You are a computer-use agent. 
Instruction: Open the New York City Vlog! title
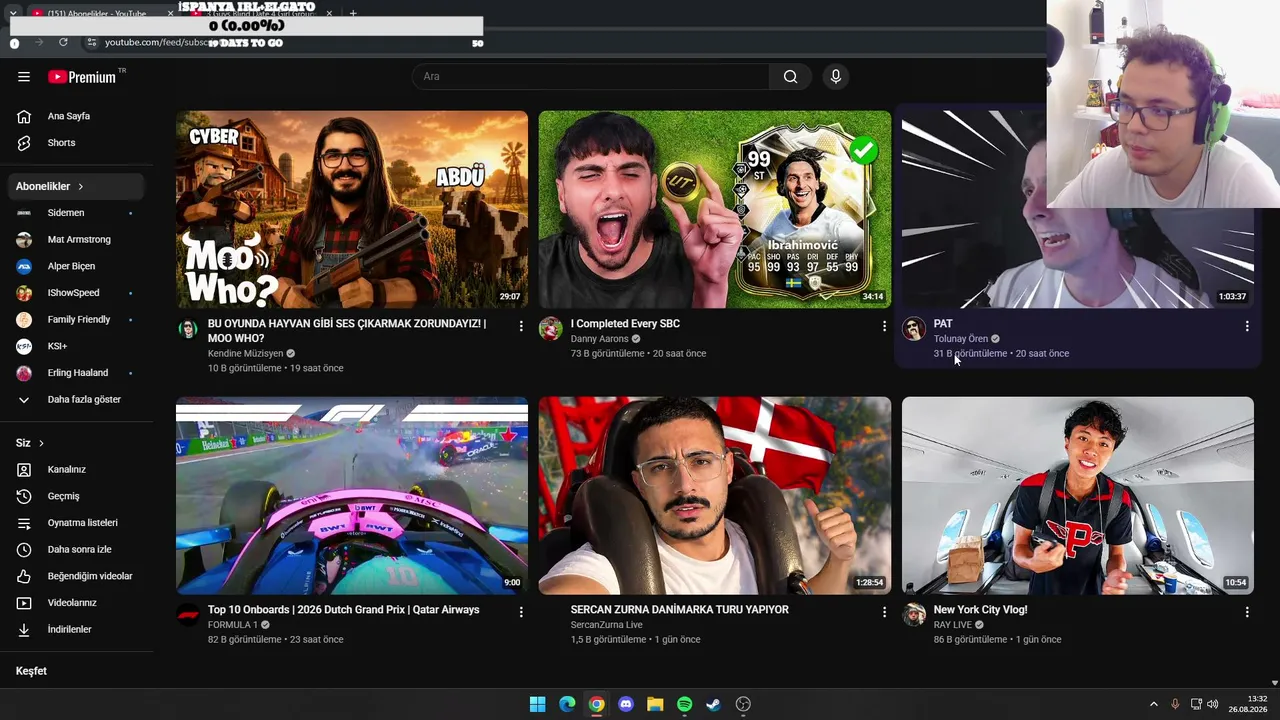(x=980, y=610)
